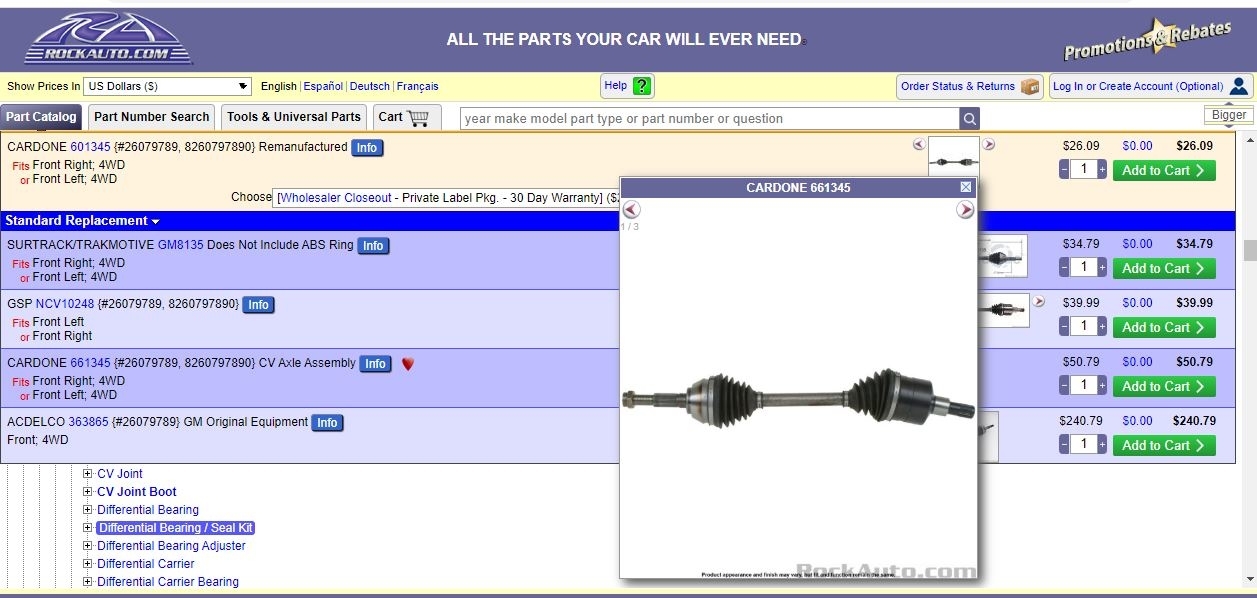The height and width of the screenshot is (598, 1257).
Task: Open Info for CARDONE 601345
Action: (x=367, y=148)
